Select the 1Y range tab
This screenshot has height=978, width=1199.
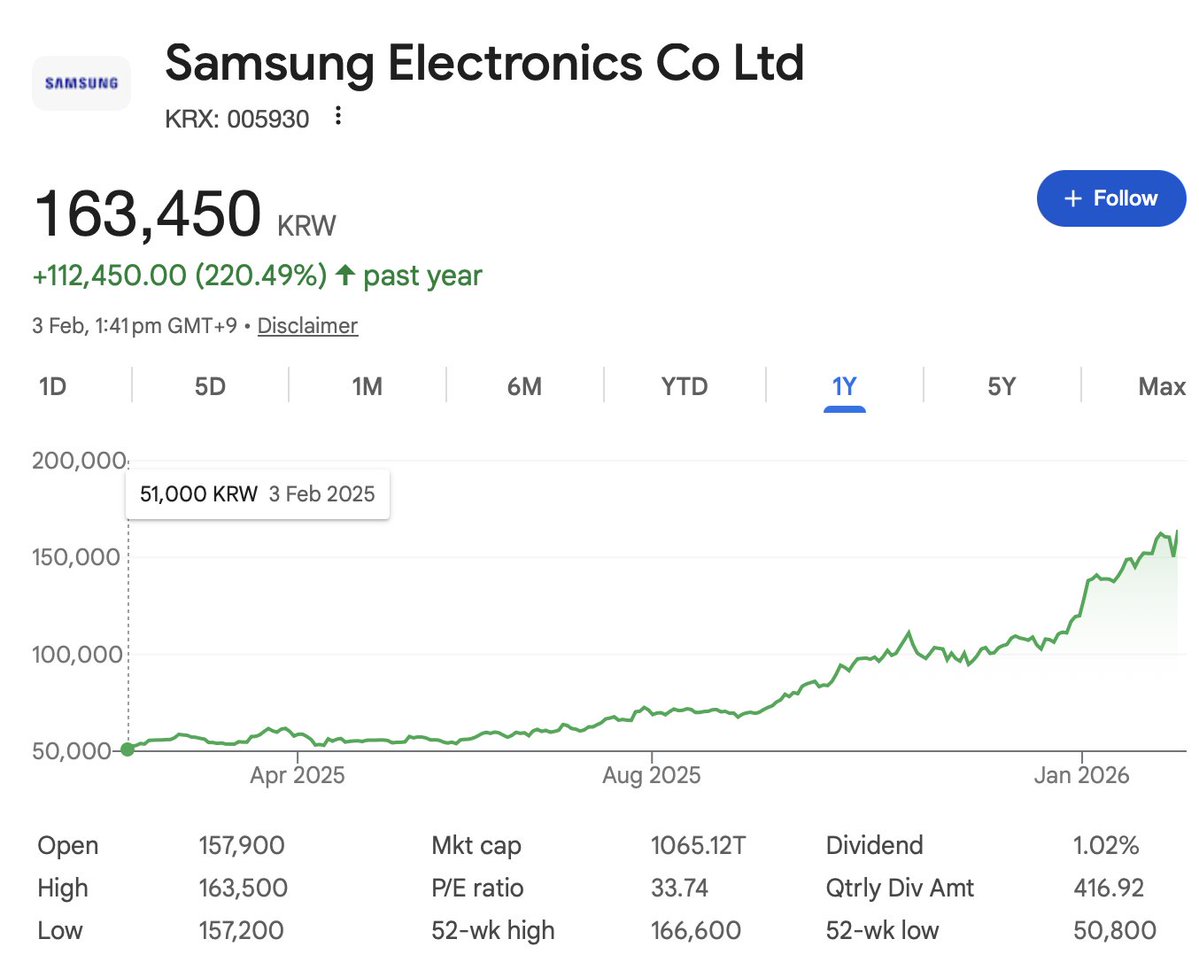[x=844, y=386]
